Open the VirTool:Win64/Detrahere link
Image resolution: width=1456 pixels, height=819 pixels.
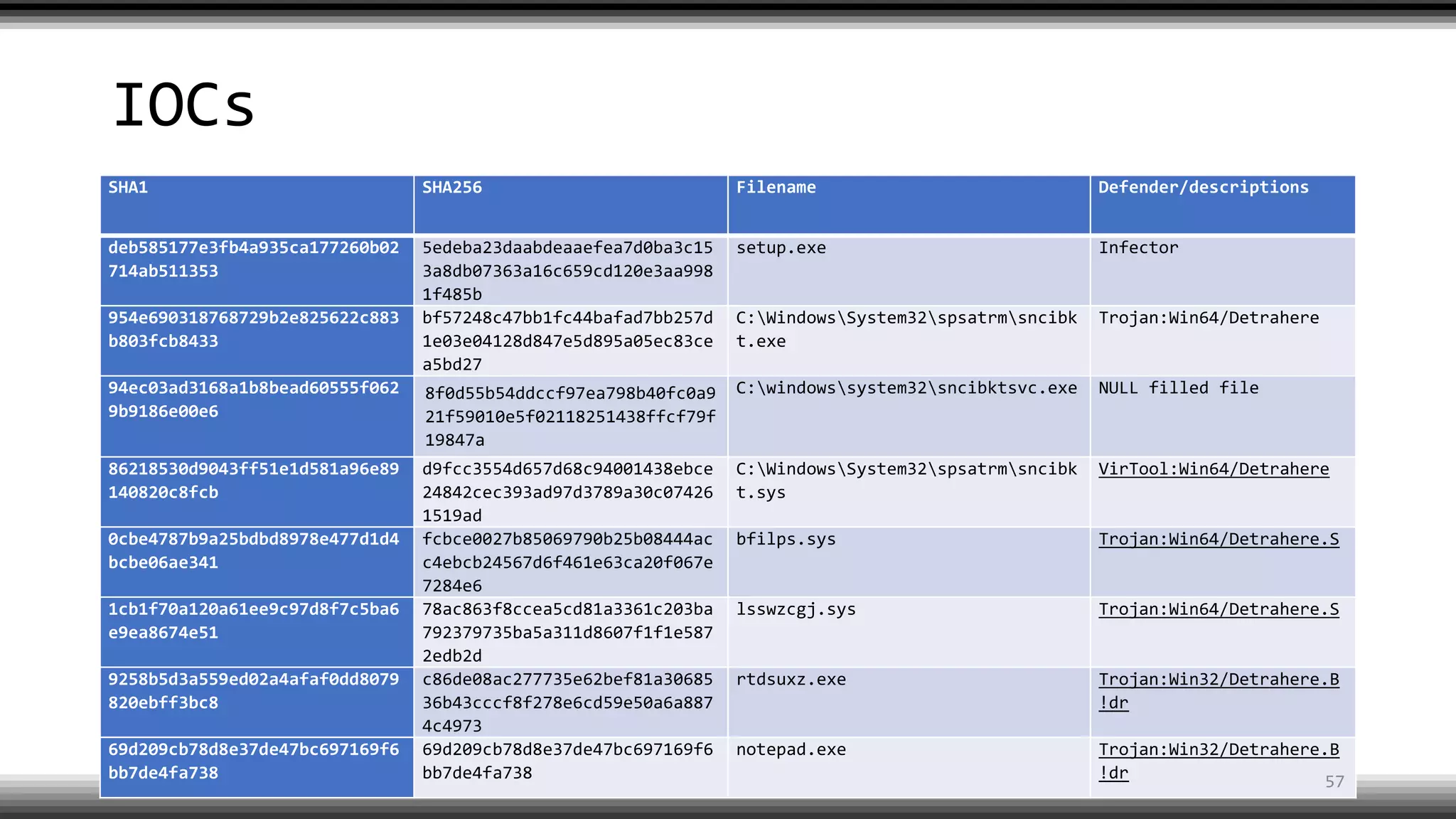coord(1214,469)
